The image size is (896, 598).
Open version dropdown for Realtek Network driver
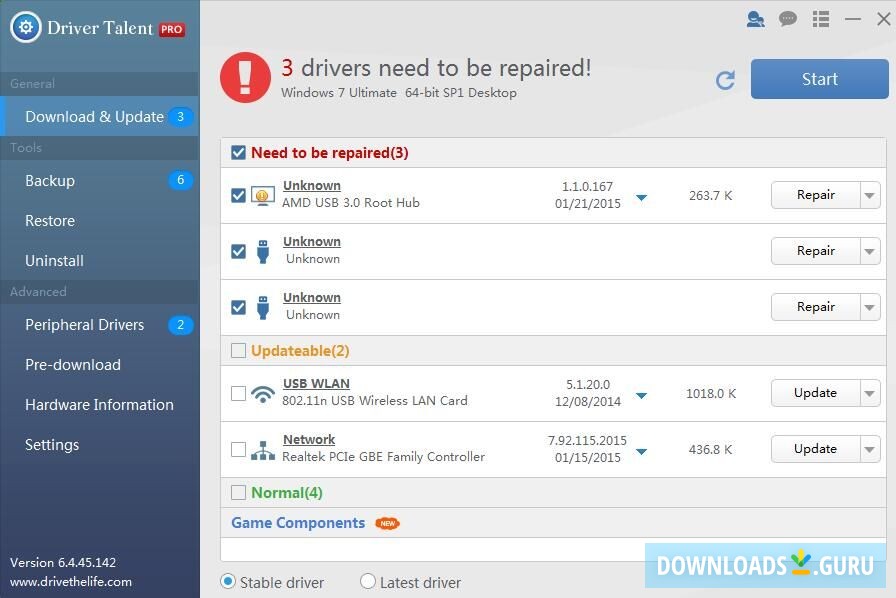click(642, 451)
